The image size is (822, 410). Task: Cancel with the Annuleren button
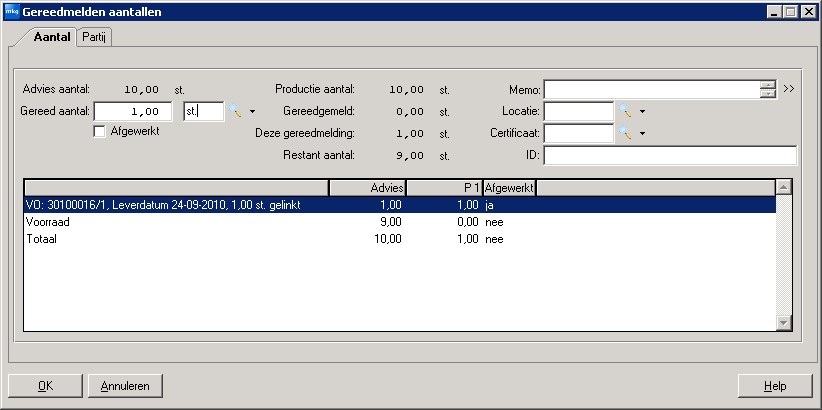[125, 386]
